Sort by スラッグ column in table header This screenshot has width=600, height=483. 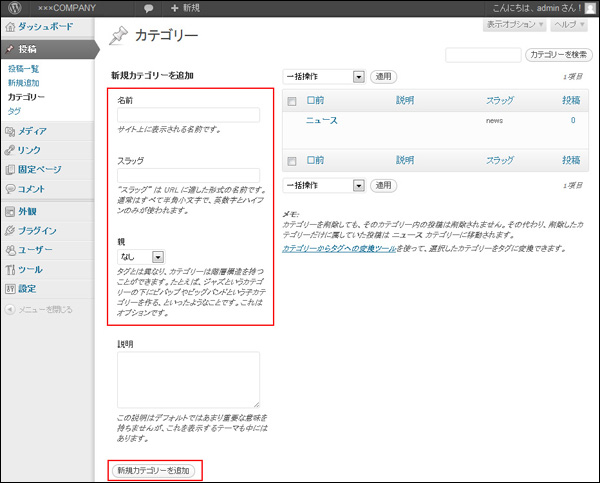click(500, 101)
